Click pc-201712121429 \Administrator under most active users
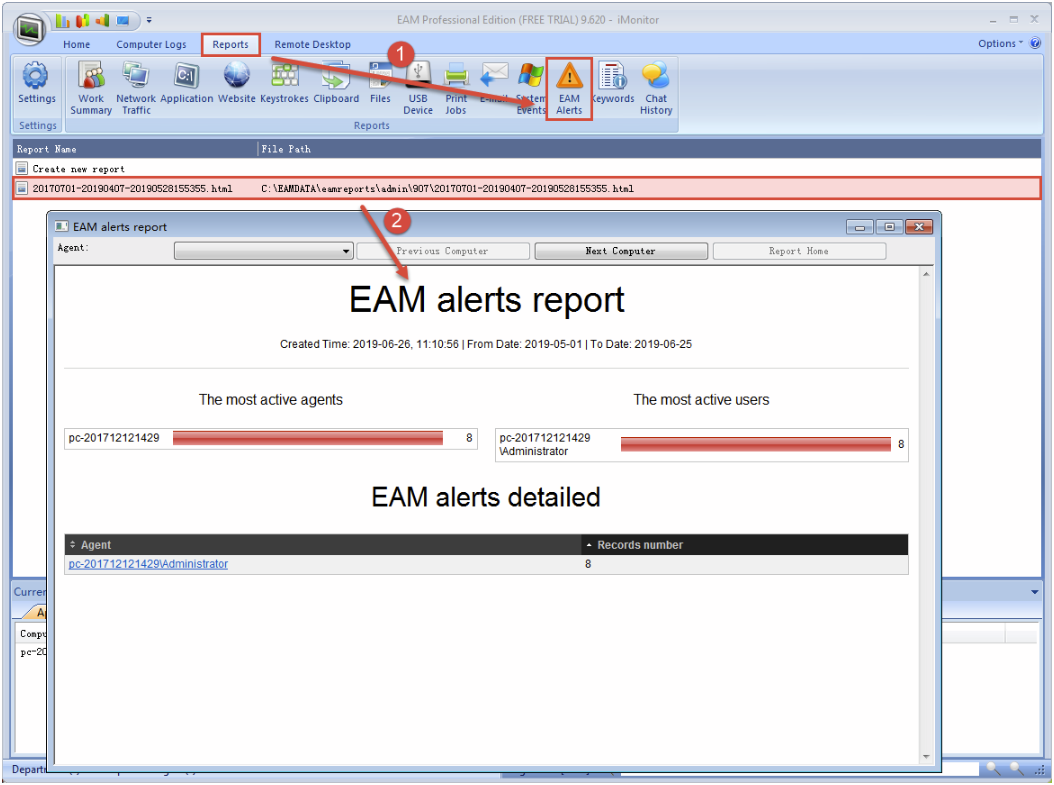Viewport: 1054px width, 785px height. click(544, 445)
